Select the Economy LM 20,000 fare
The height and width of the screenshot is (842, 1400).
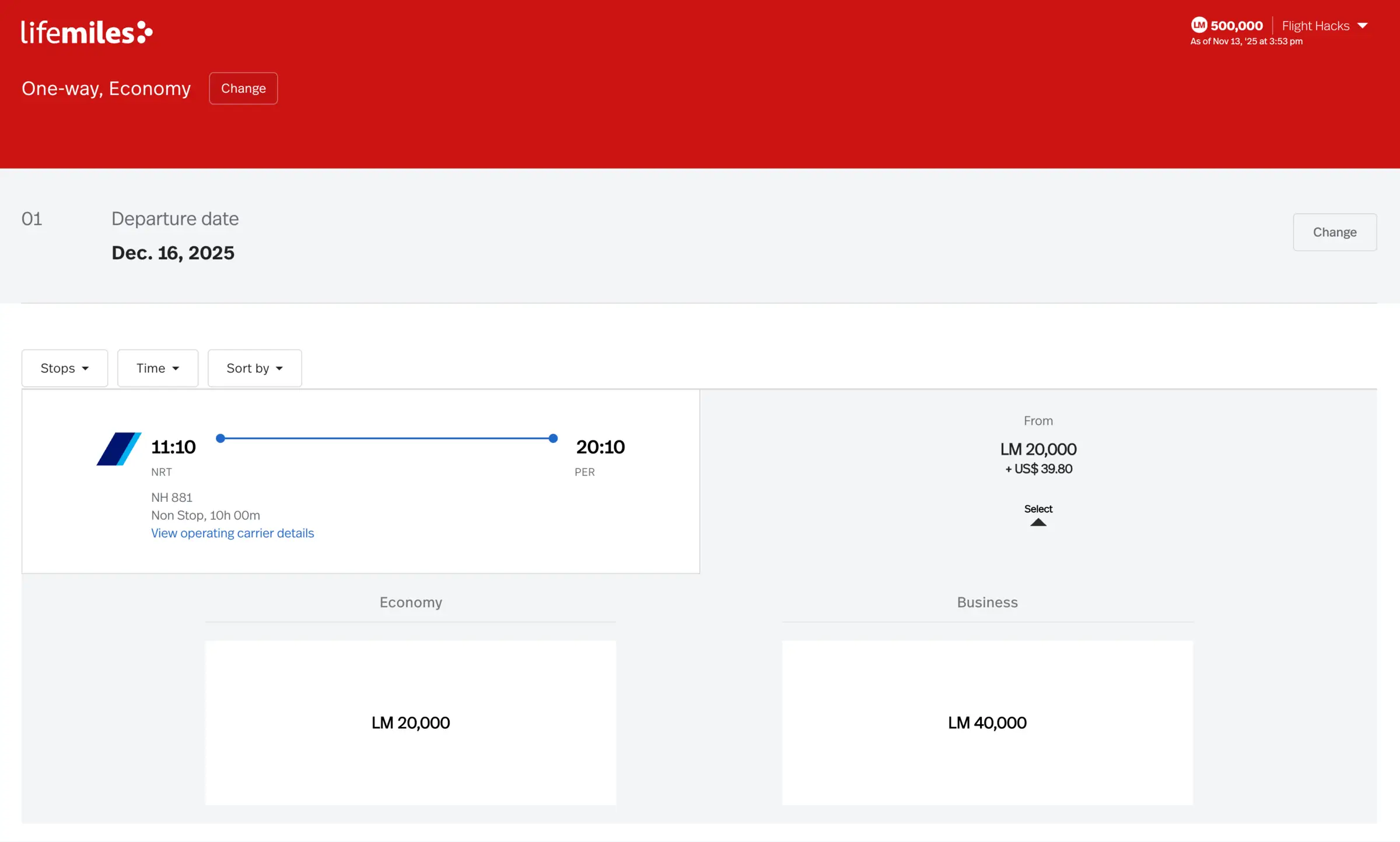[x=410, y=722]
